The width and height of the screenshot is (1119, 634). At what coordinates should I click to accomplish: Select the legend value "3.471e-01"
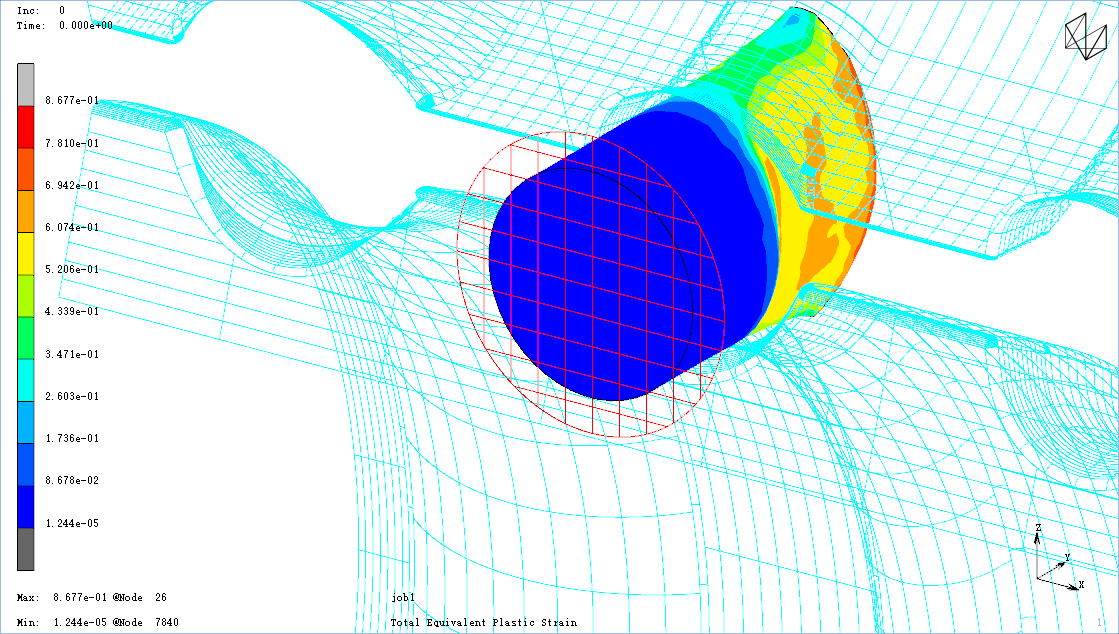coord(72,355)
